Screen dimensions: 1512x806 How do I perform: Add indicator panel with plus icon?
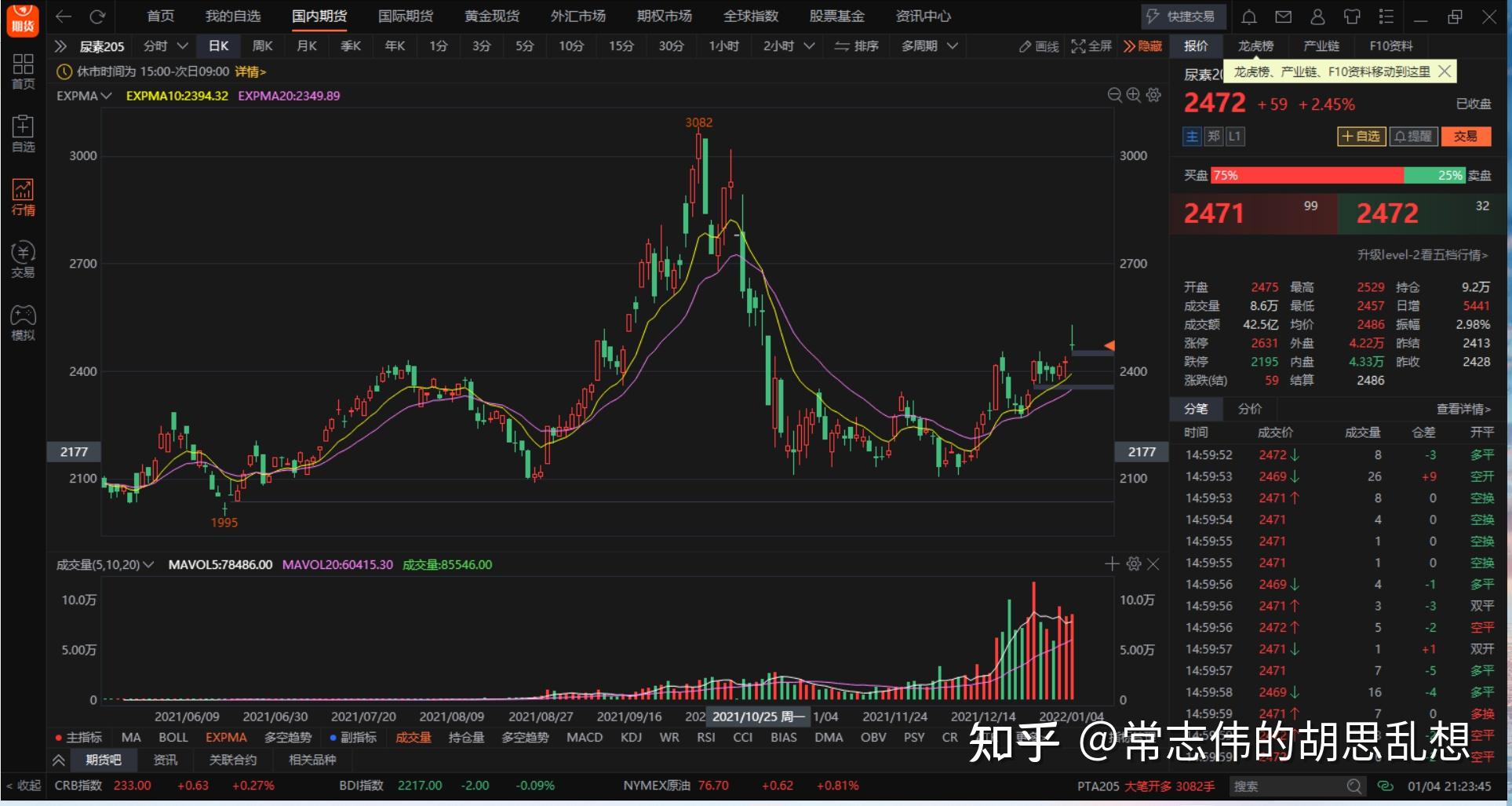(x=1112, y=563)
